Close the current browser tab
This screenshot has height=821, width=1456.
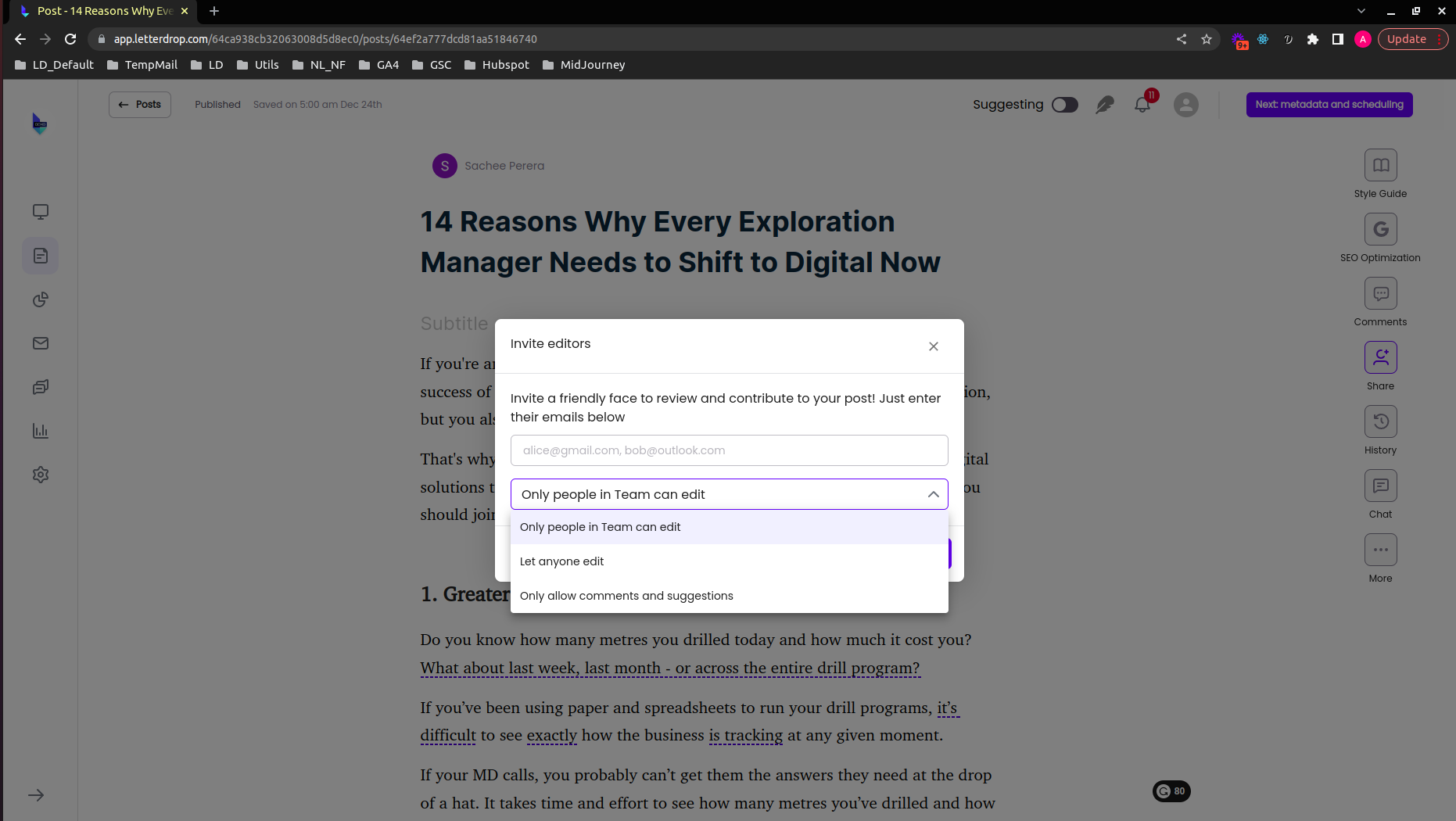185,11
